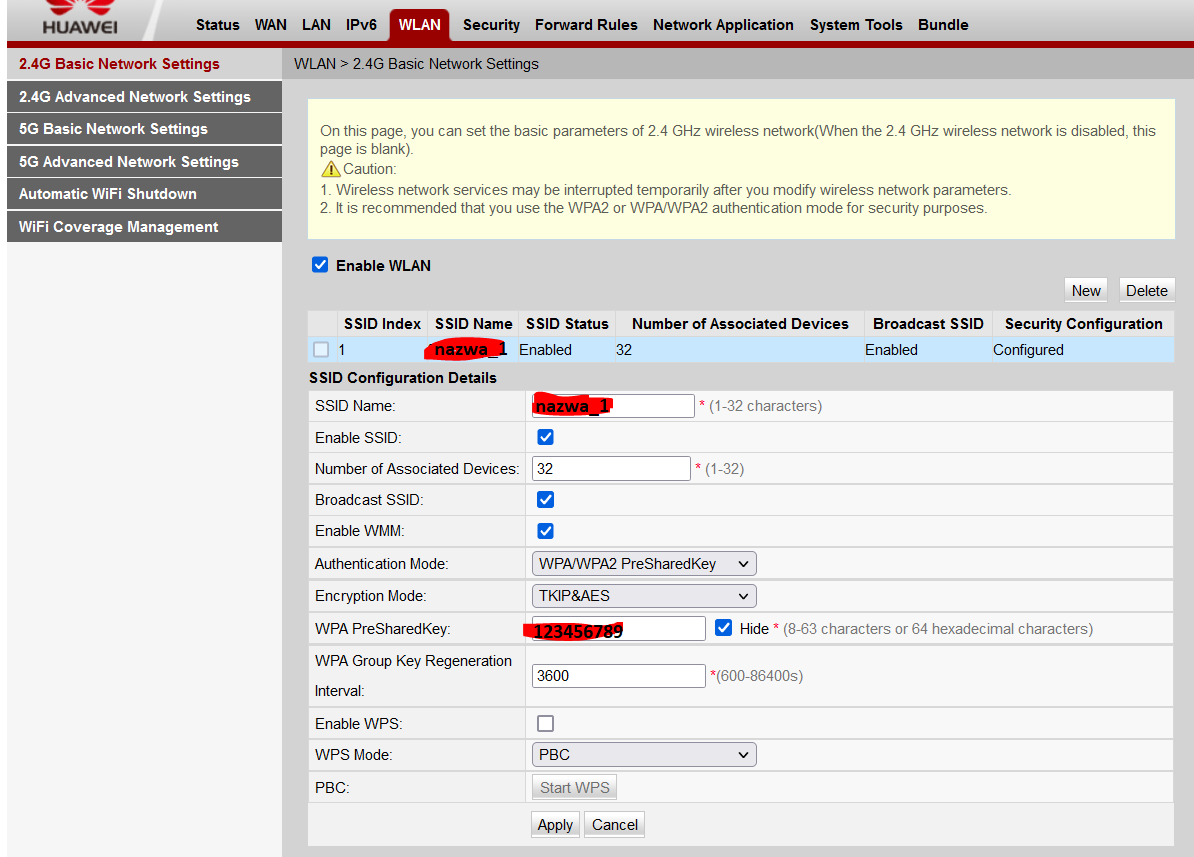Select the checkbox for SSID Index 1 row
1194x857 pixels.
pyautogui.click(x=320, y=349)
